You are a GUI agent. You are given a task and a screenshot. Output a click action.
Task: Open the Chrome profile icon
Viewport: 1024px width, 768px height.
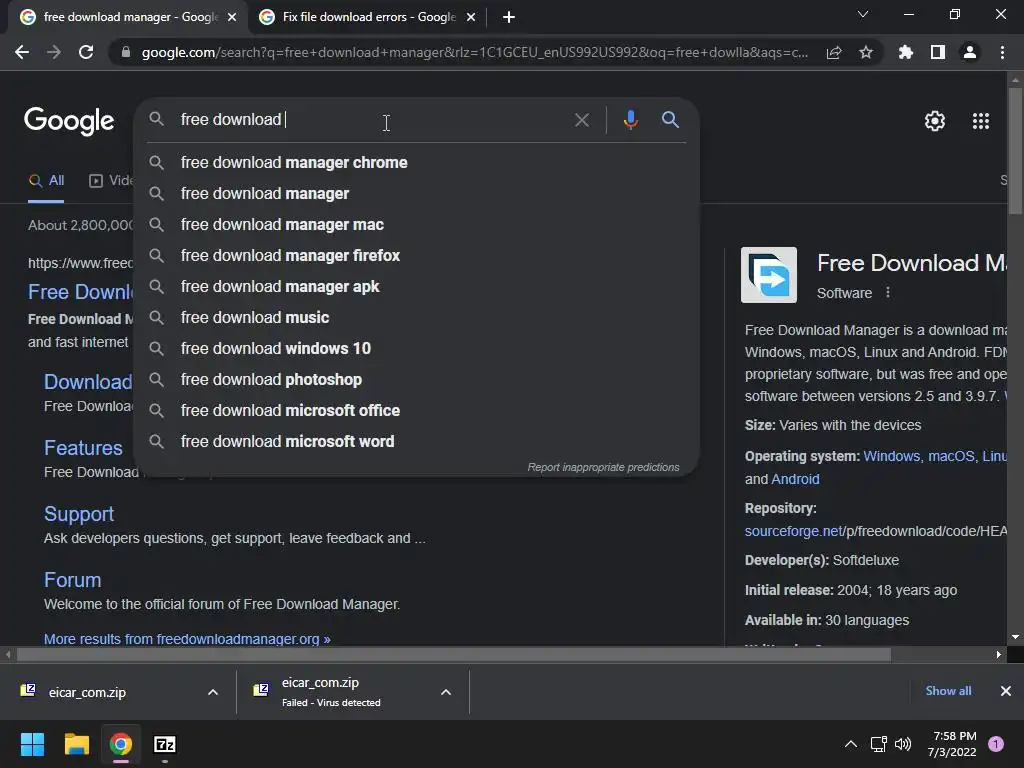pos(970,52)
